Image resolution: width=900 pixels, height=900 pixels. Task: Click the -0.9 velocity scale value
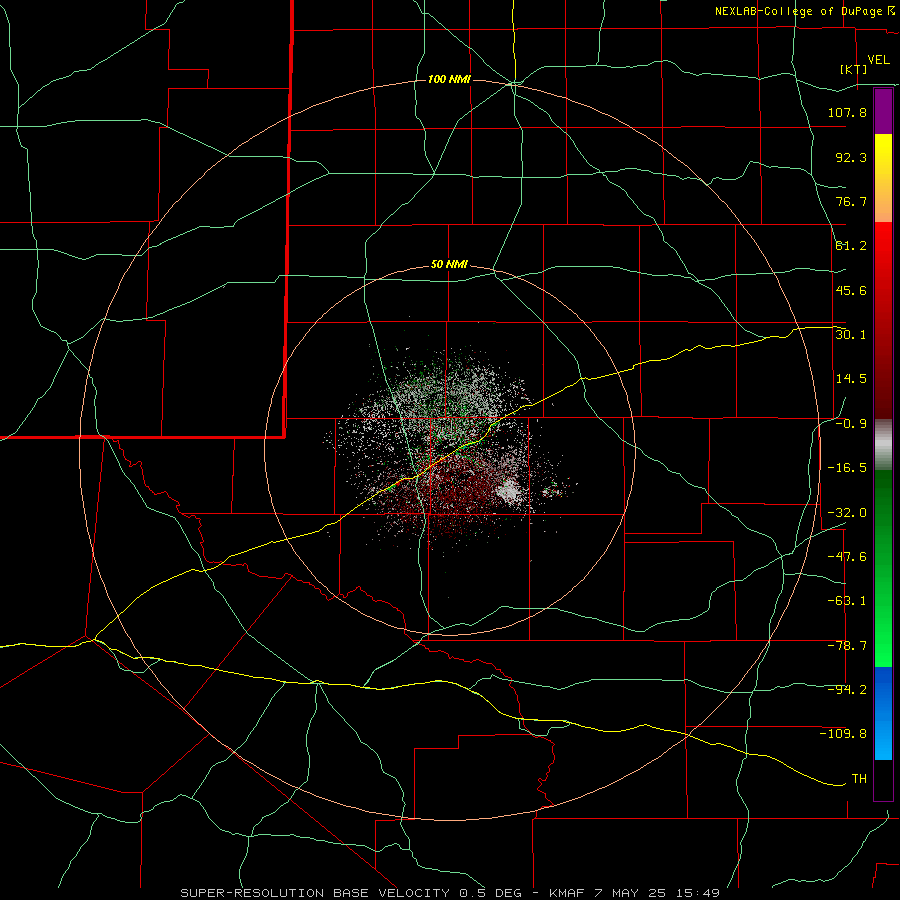(x=851, y=424)
